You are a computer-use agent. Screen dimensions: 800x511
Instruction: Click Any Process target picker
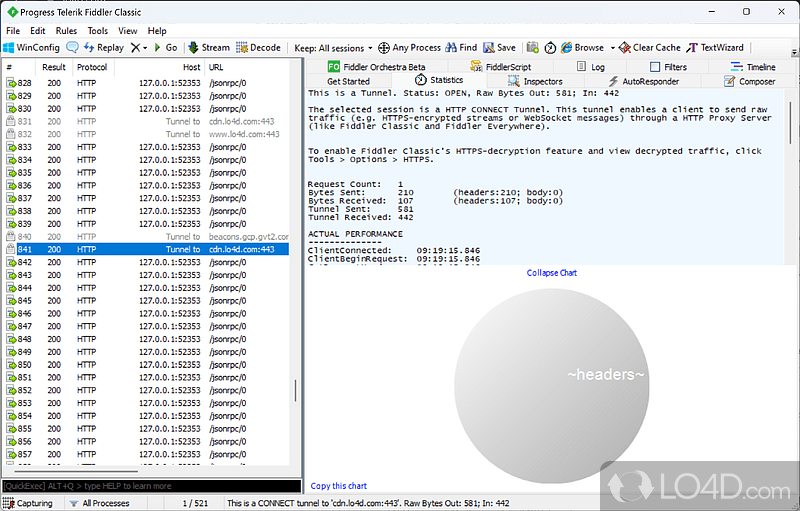click(x=409, y=47)
